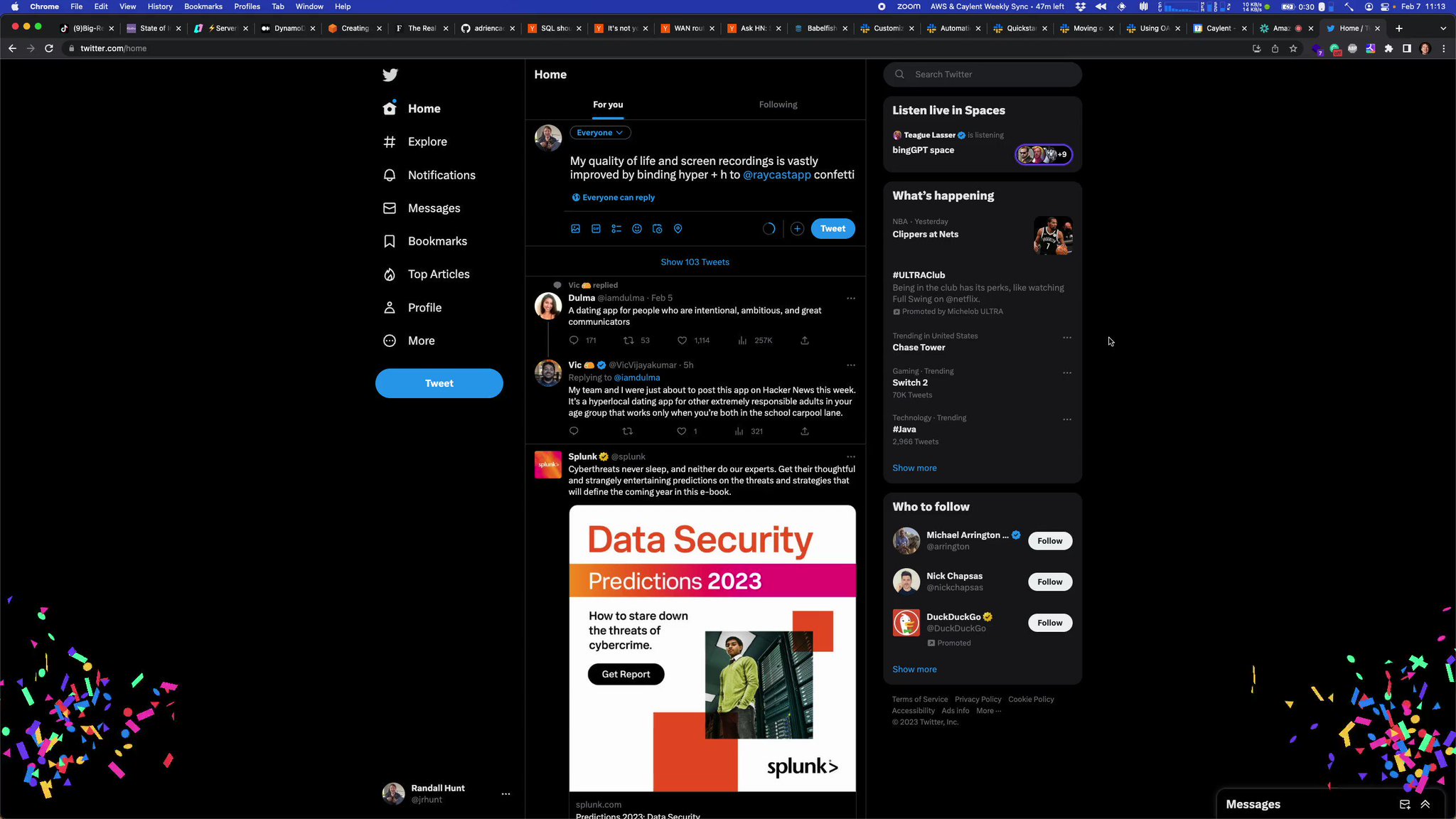This screenshot has height=819, width=1456.
Task: Open Apple menu
Action: click(15, 6)
